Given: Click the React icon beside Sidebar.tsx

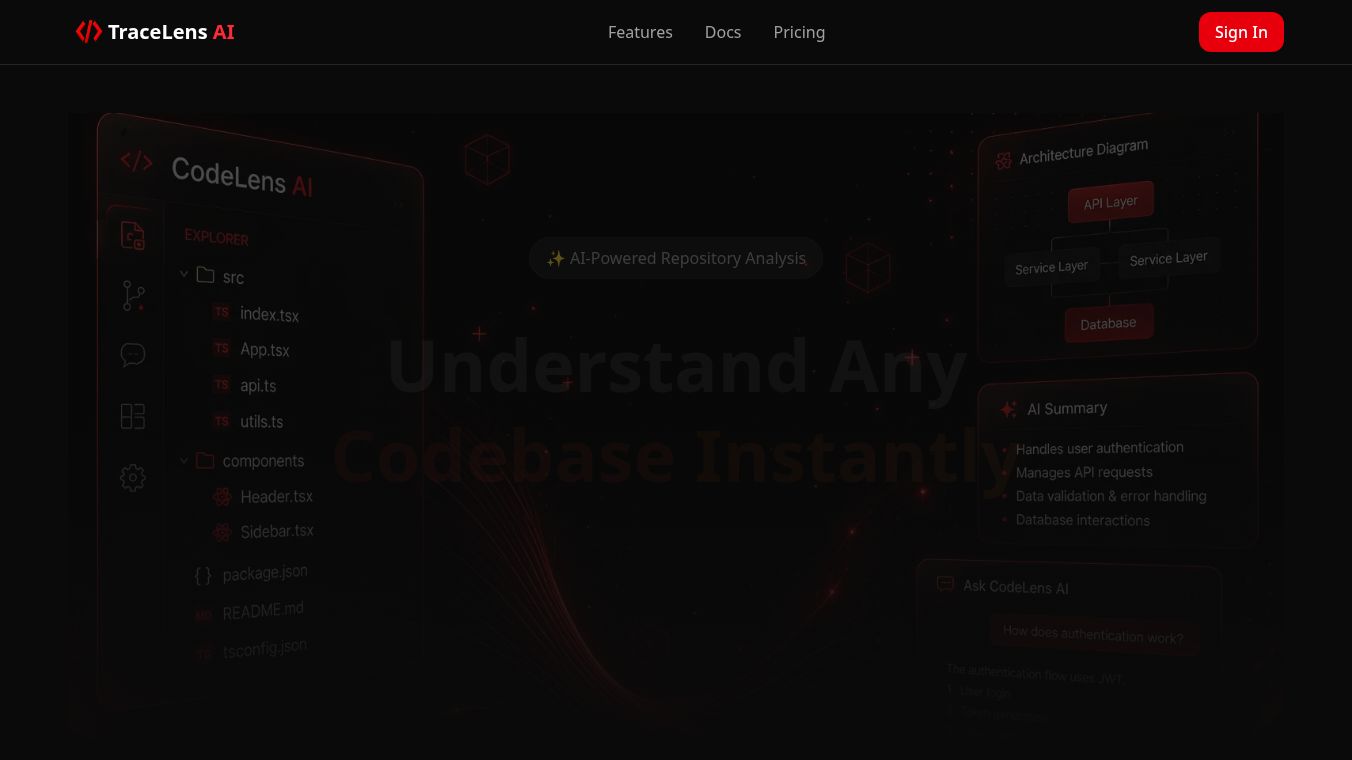Looking at the screenshot, I should pyautogui.click(x=222, y=532).
